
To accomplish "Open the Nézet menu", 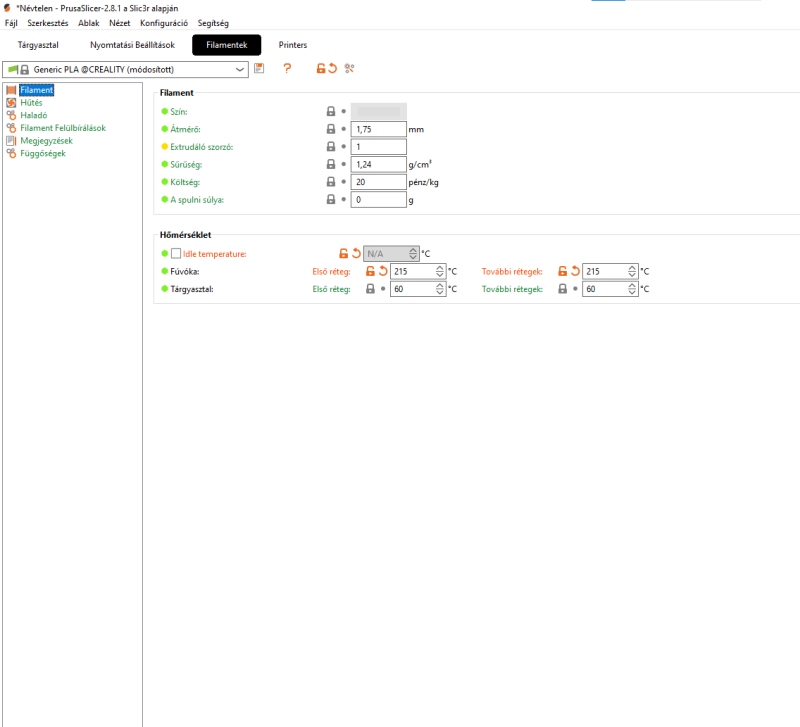I will tap(119, 23).
